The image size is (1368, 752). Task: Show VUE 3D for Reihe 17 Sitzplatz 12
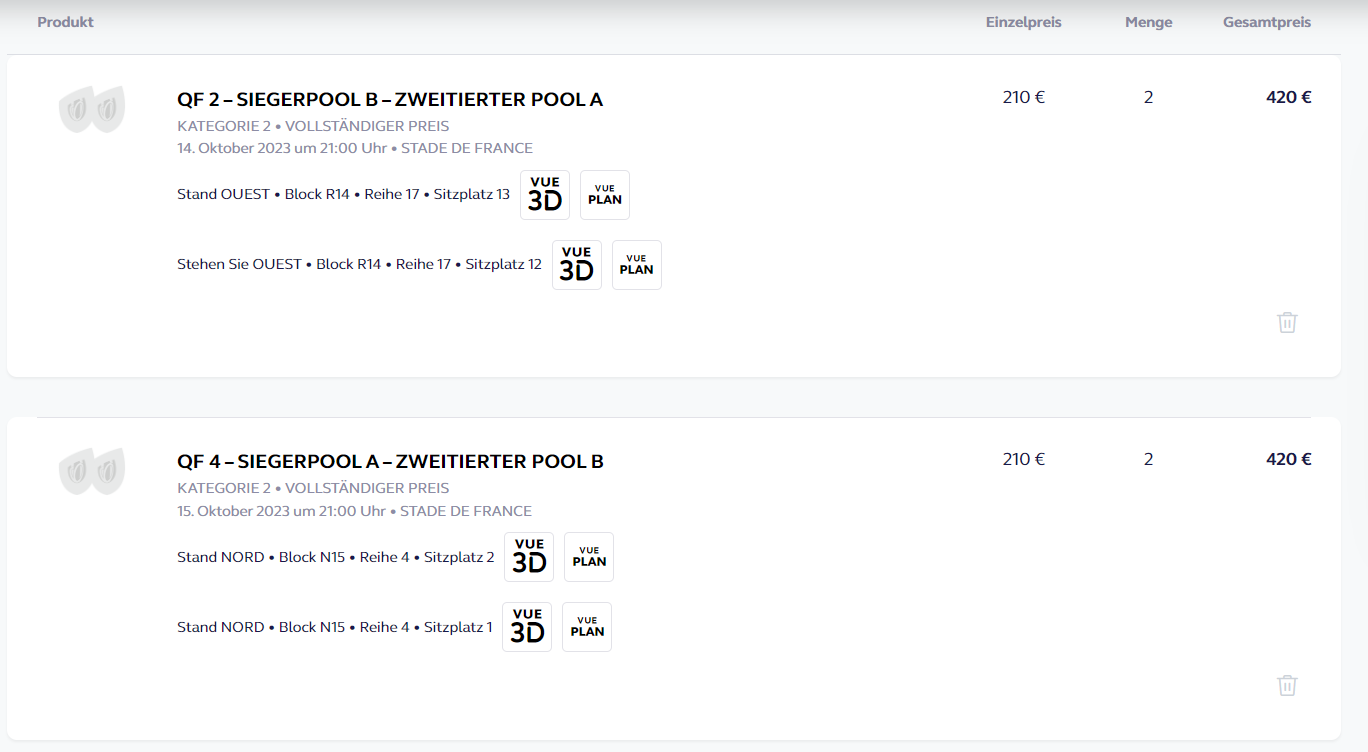click(x=577, y=265)
